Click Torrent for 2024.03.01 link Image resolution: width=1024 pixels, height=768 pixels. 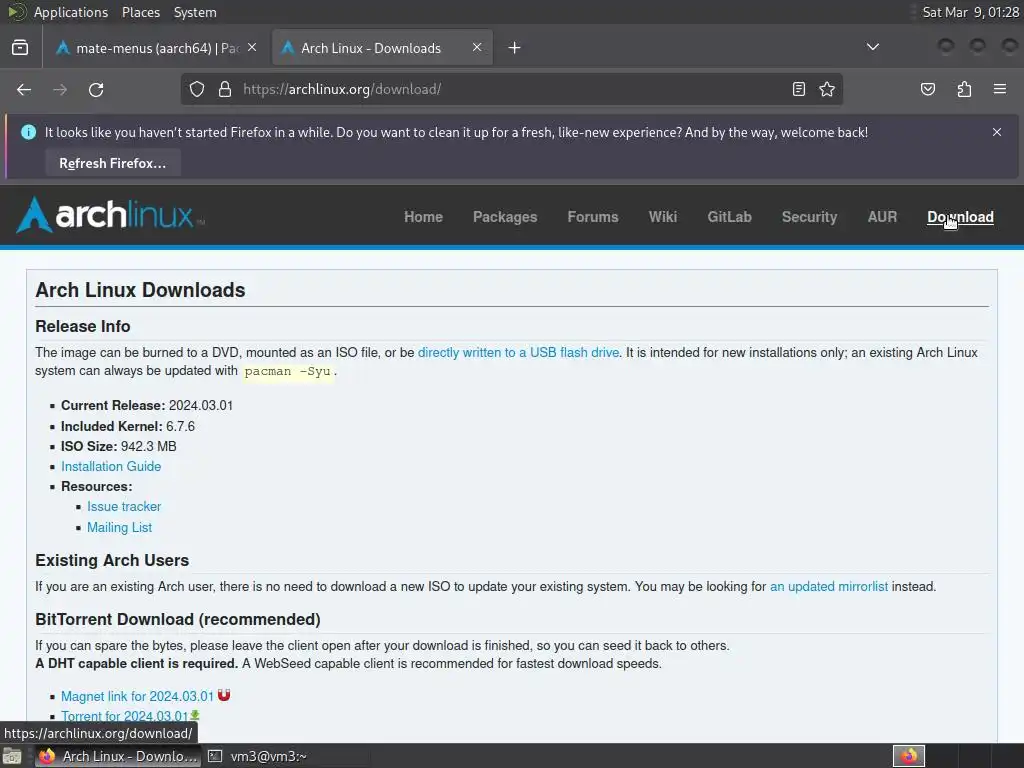124,716
